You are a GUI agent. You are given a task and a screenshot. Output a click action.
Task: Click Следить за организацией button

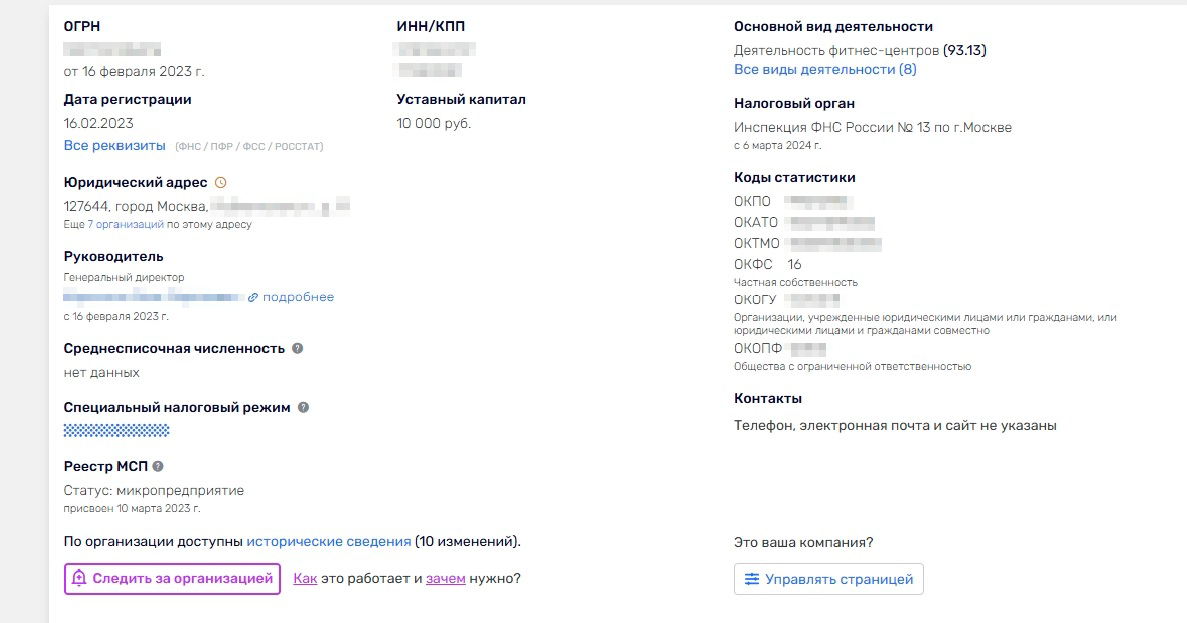[x=173, y=579]
